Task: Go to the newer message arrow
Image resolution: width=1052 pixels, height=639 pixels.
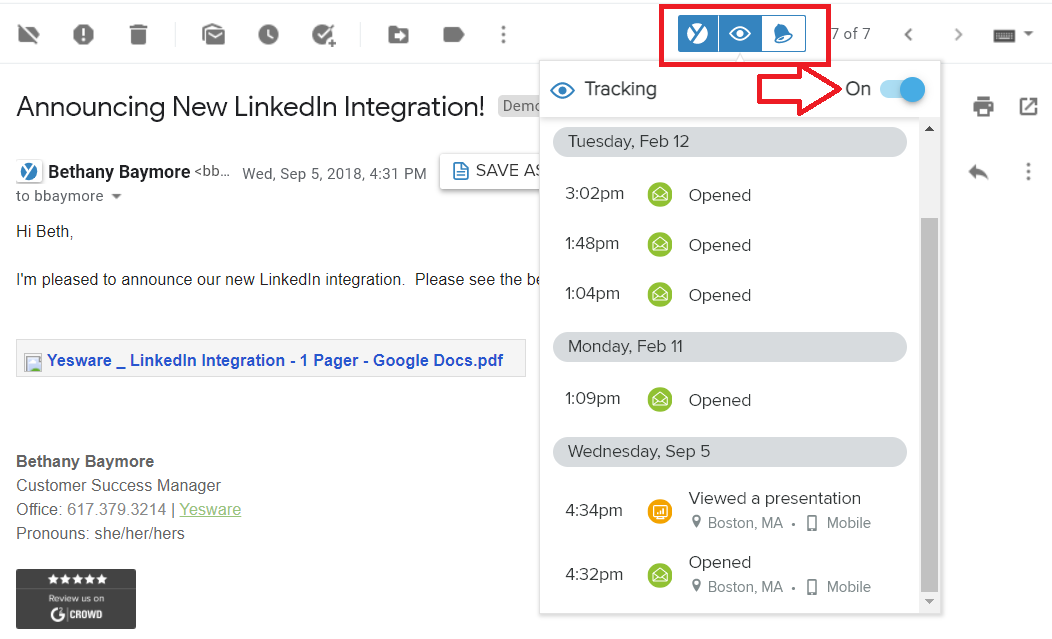Action: click(908, 34)
